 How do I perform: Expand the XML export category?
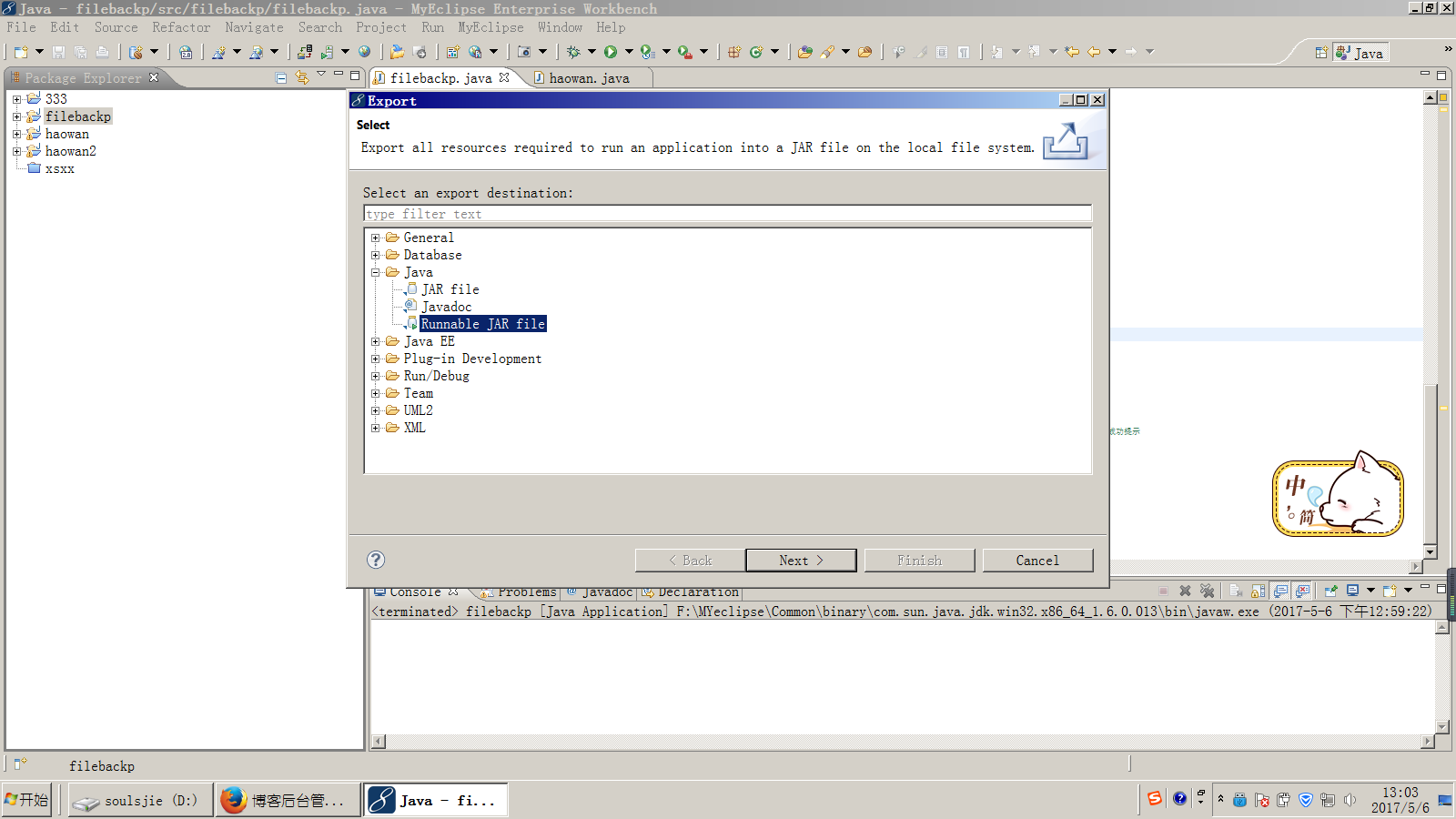coord(375,428)
